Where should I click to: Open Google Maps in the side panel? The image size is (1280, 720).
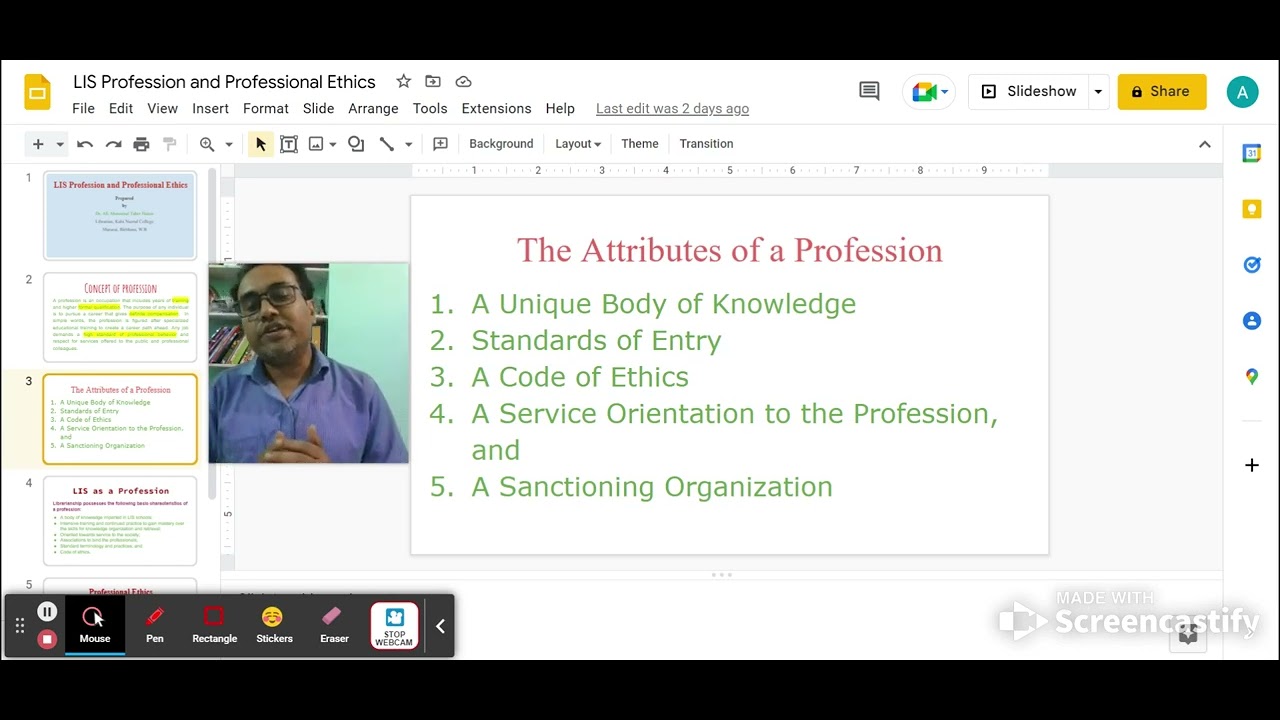1252,376
